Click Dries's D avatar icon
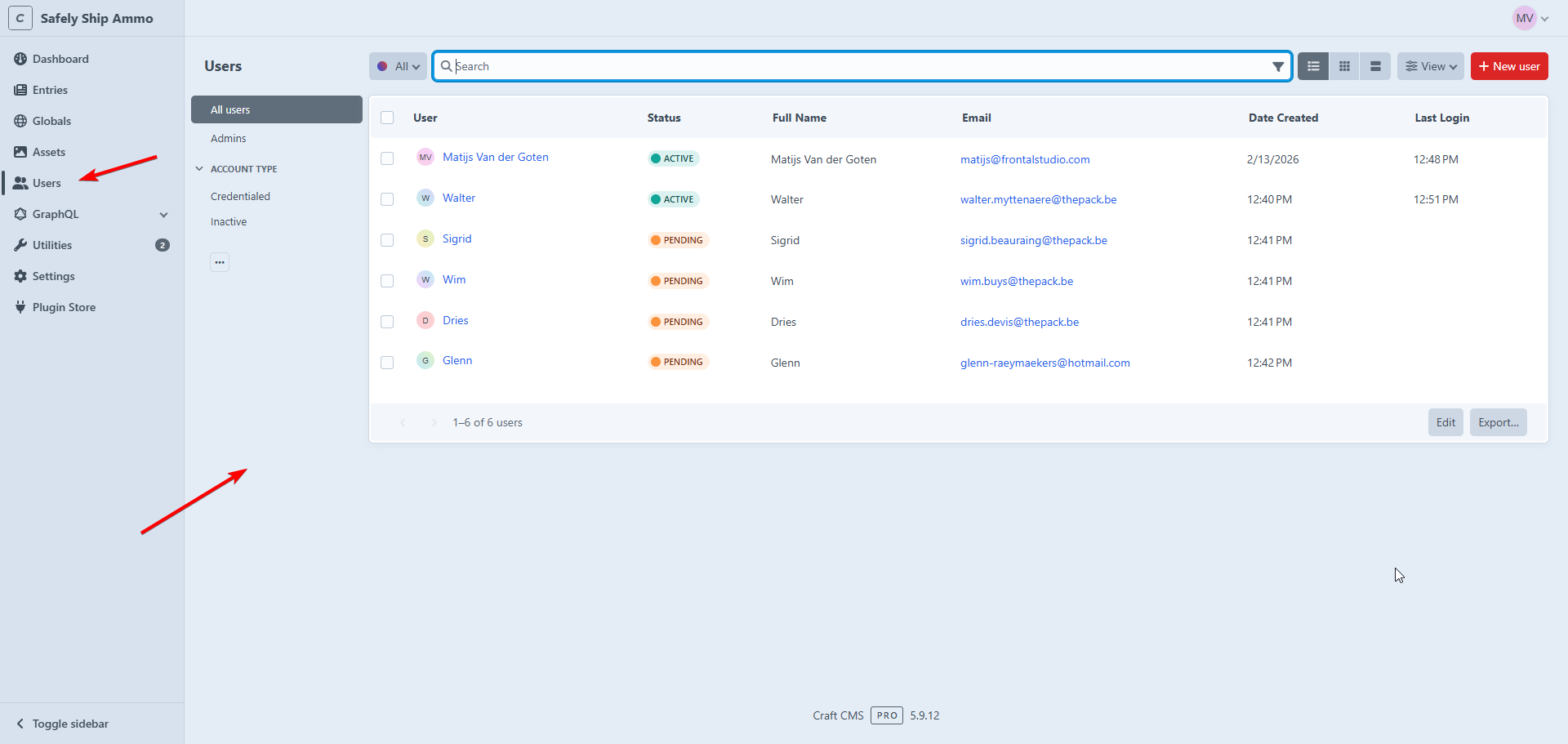The width and height of the screenshot is (1568, 744). click(425, 321)
